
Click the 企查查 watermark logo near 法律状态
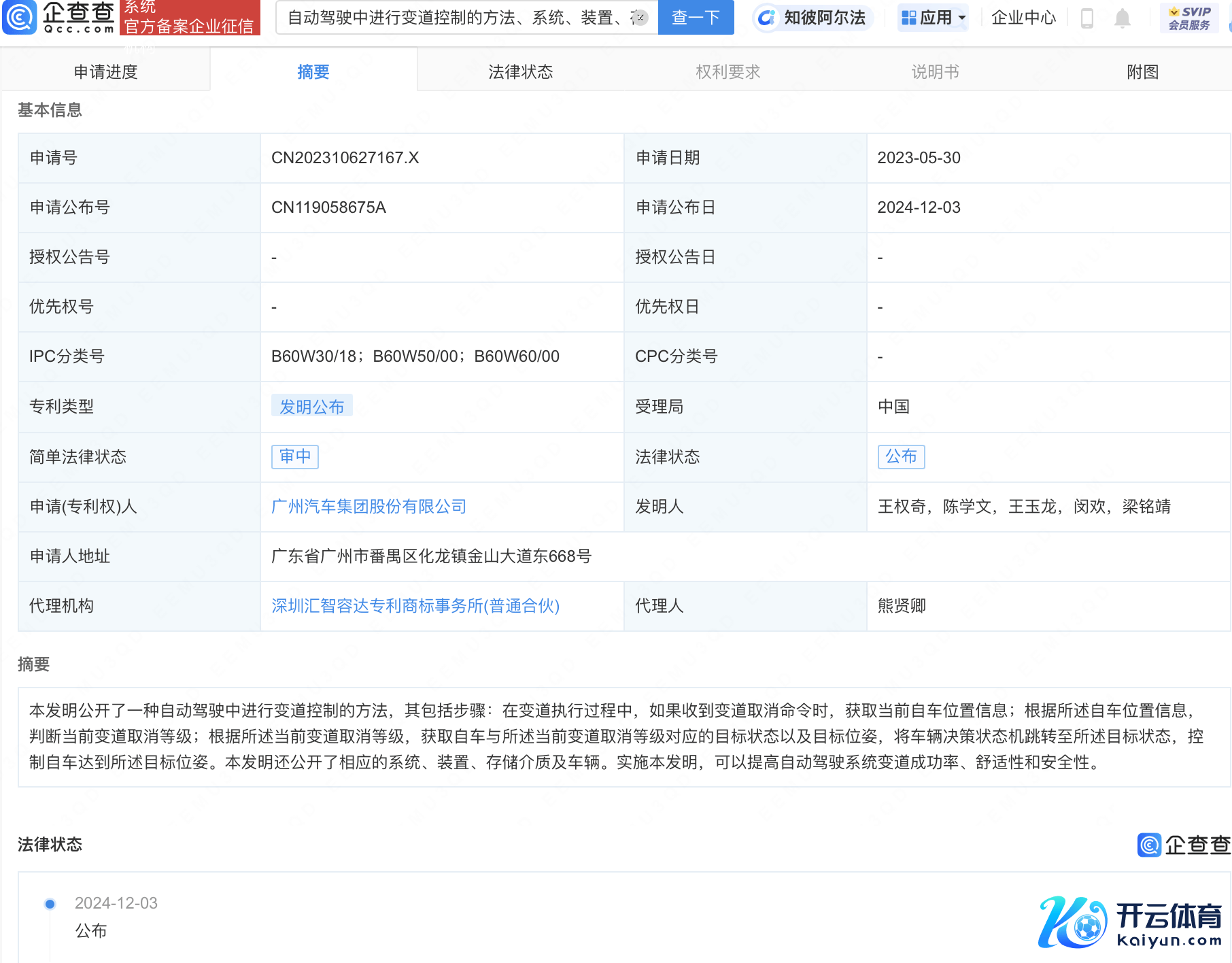pyautogui.click(x=1184, y=845)
